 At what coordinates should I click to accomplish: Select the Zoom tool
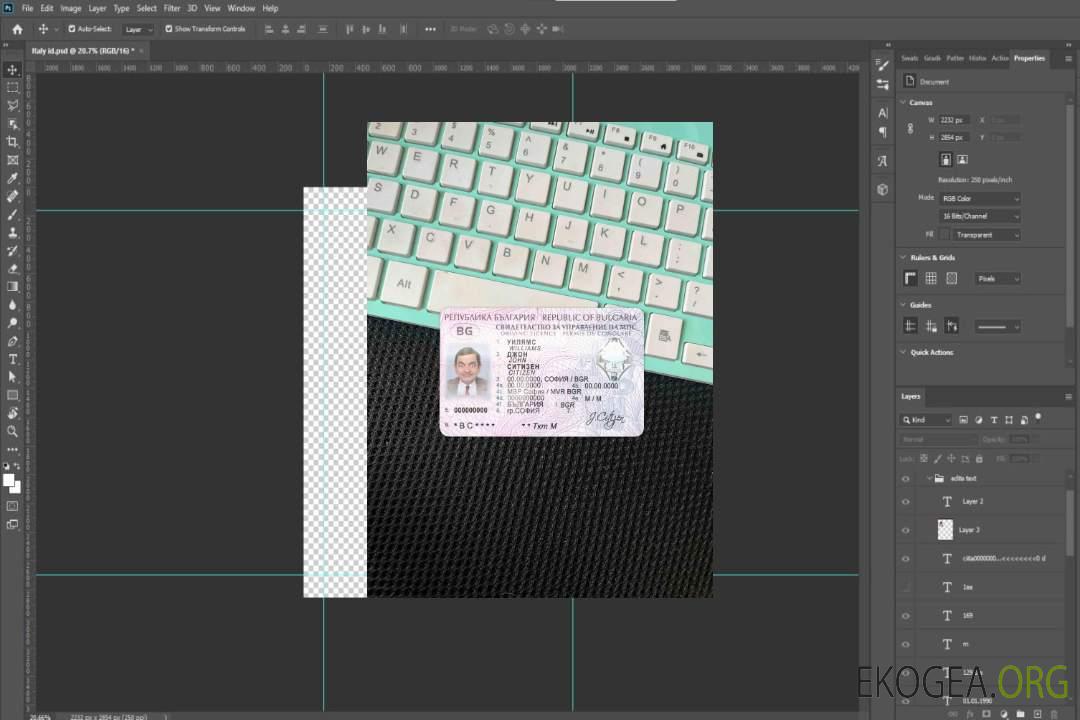coord(12,431)
